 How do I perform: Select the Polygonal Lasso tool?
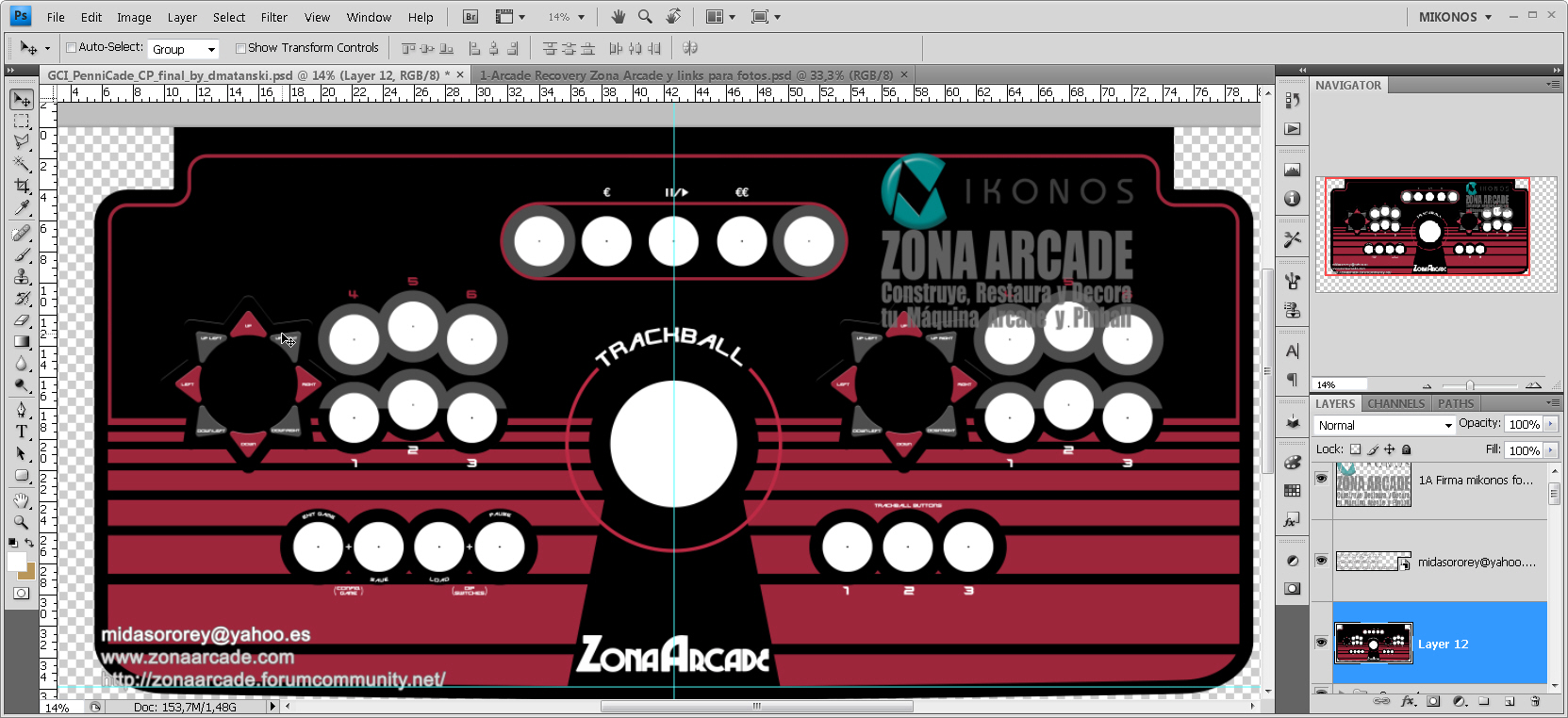[22, 142]
